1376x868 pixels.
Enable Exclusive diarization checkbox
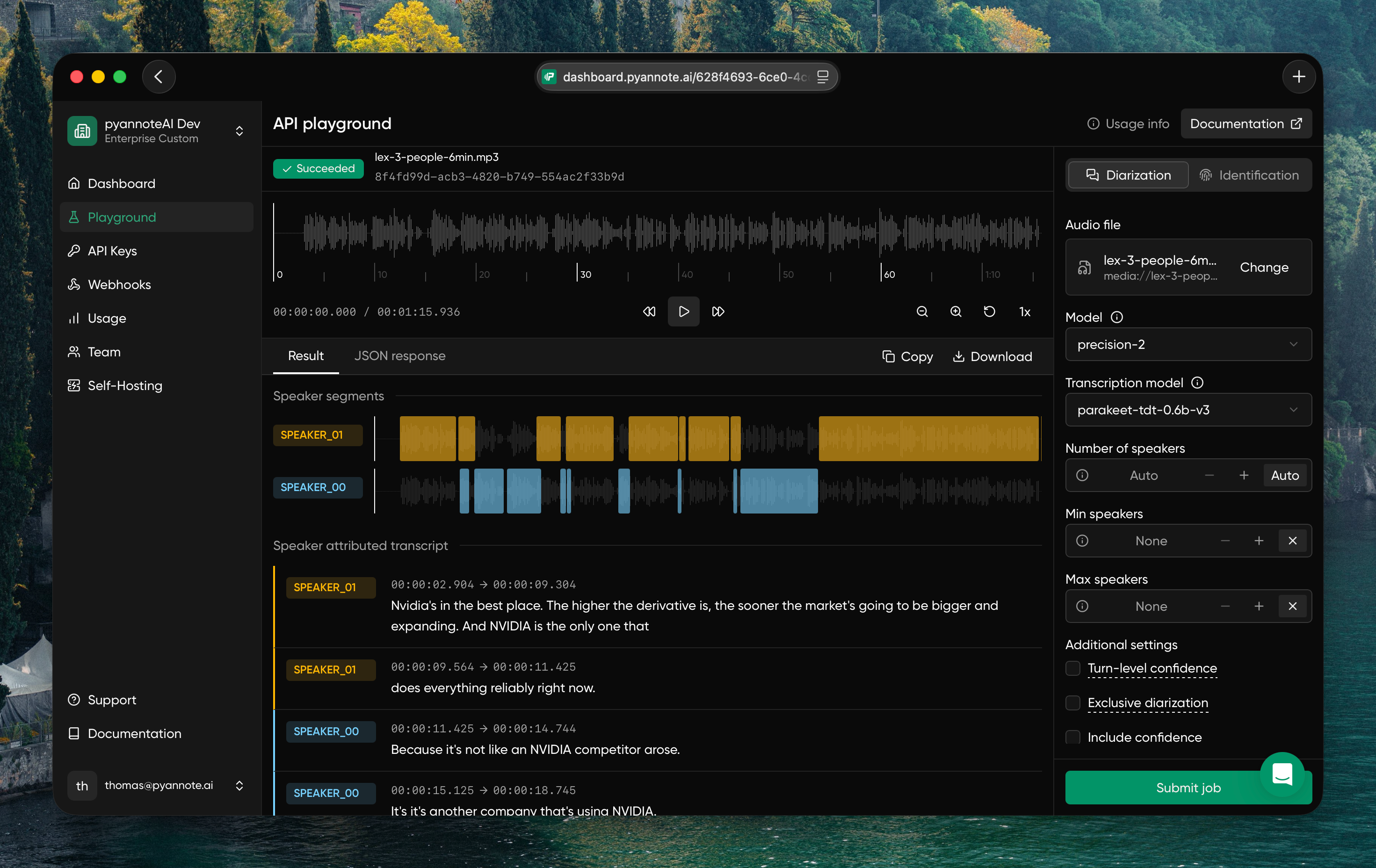pyautogui.click(x=1073, y=703)
